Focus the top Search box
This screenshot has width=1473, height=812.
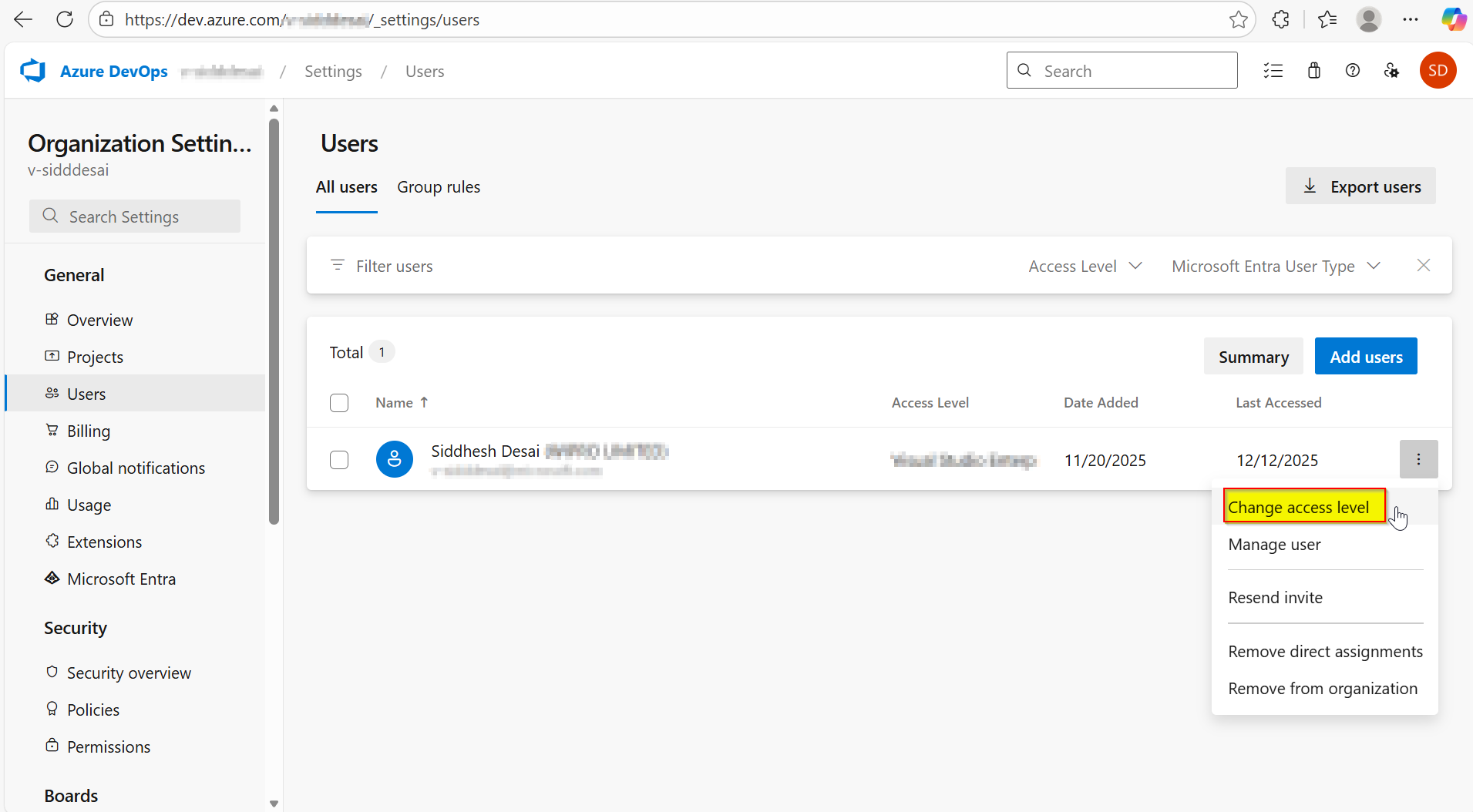(x=1122, y=71)
